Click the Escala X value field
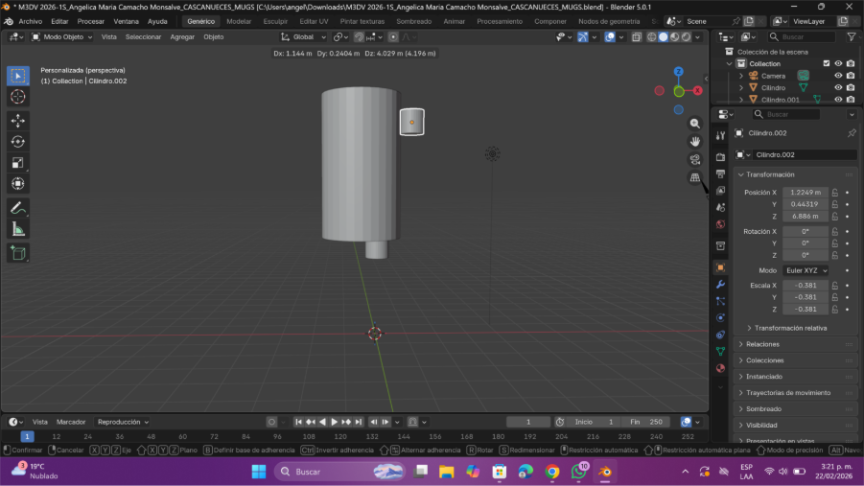 [803, 285]
